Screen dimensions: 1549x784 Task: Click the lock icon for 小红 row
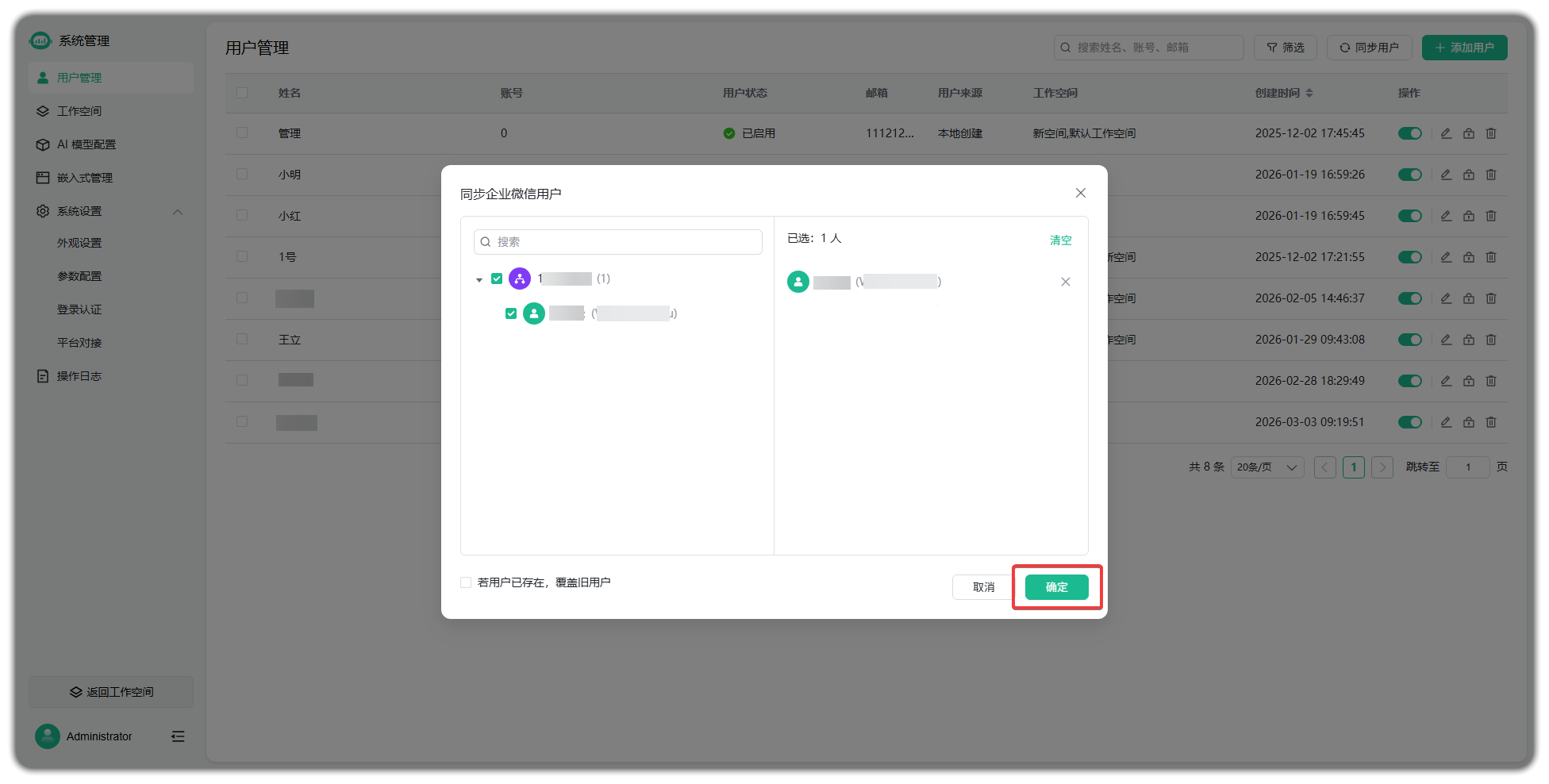(x=1469, y=216)
